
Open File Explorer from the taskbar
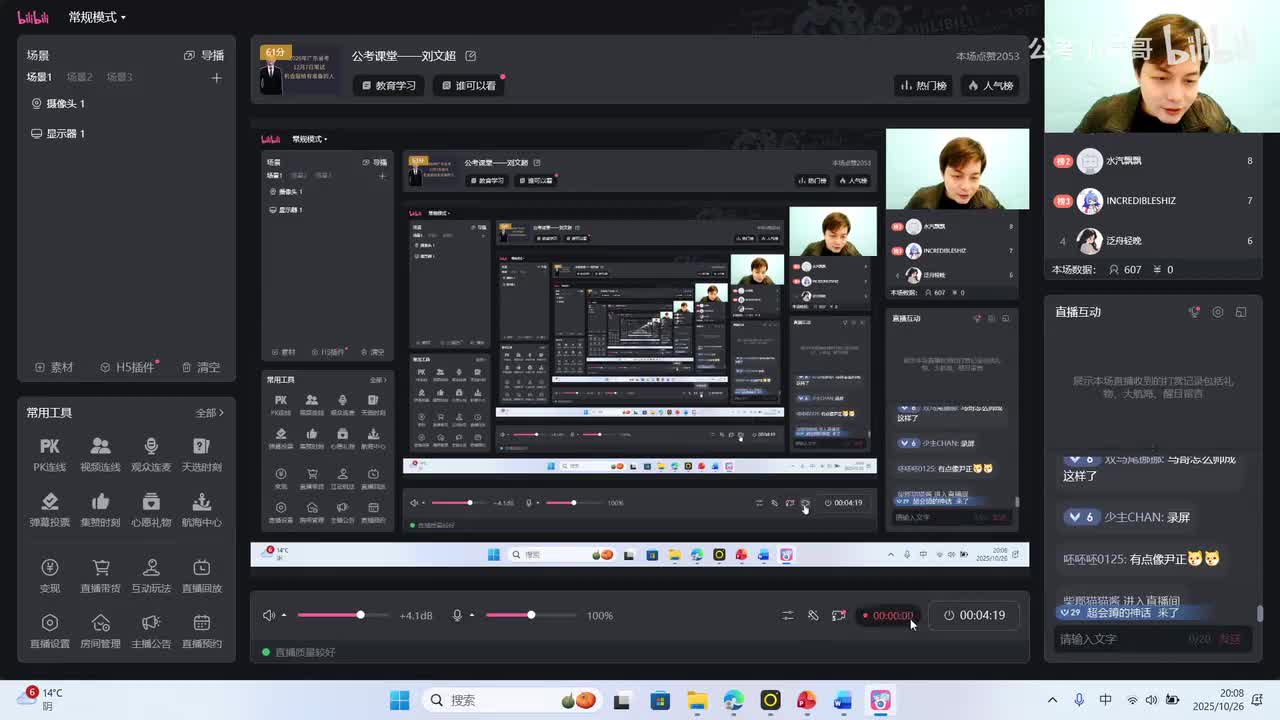pyautogui.click(x=696, y=700)
